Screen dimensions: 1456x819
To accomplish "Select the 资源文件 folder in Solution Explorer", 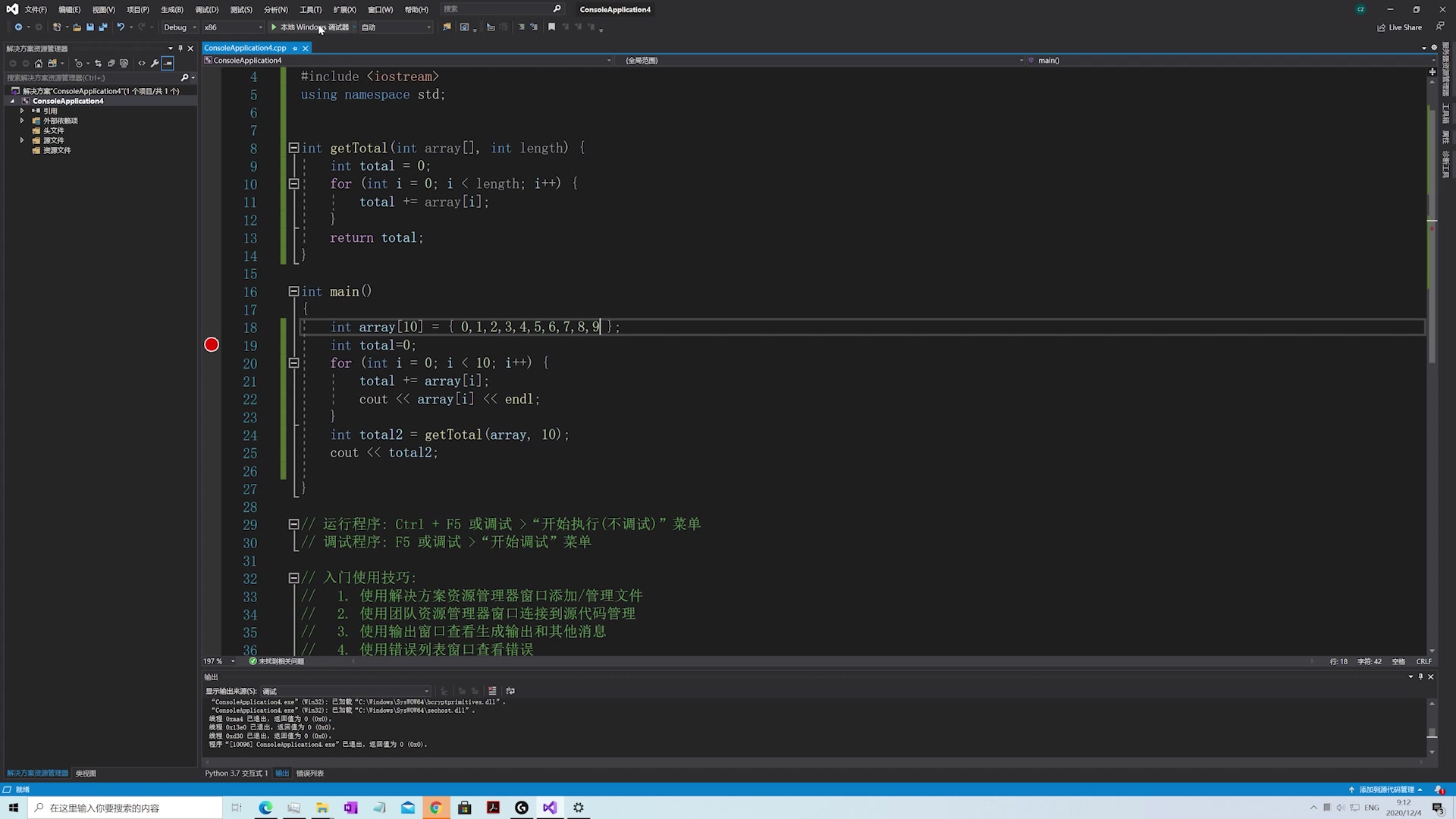I will pos(57,150).
